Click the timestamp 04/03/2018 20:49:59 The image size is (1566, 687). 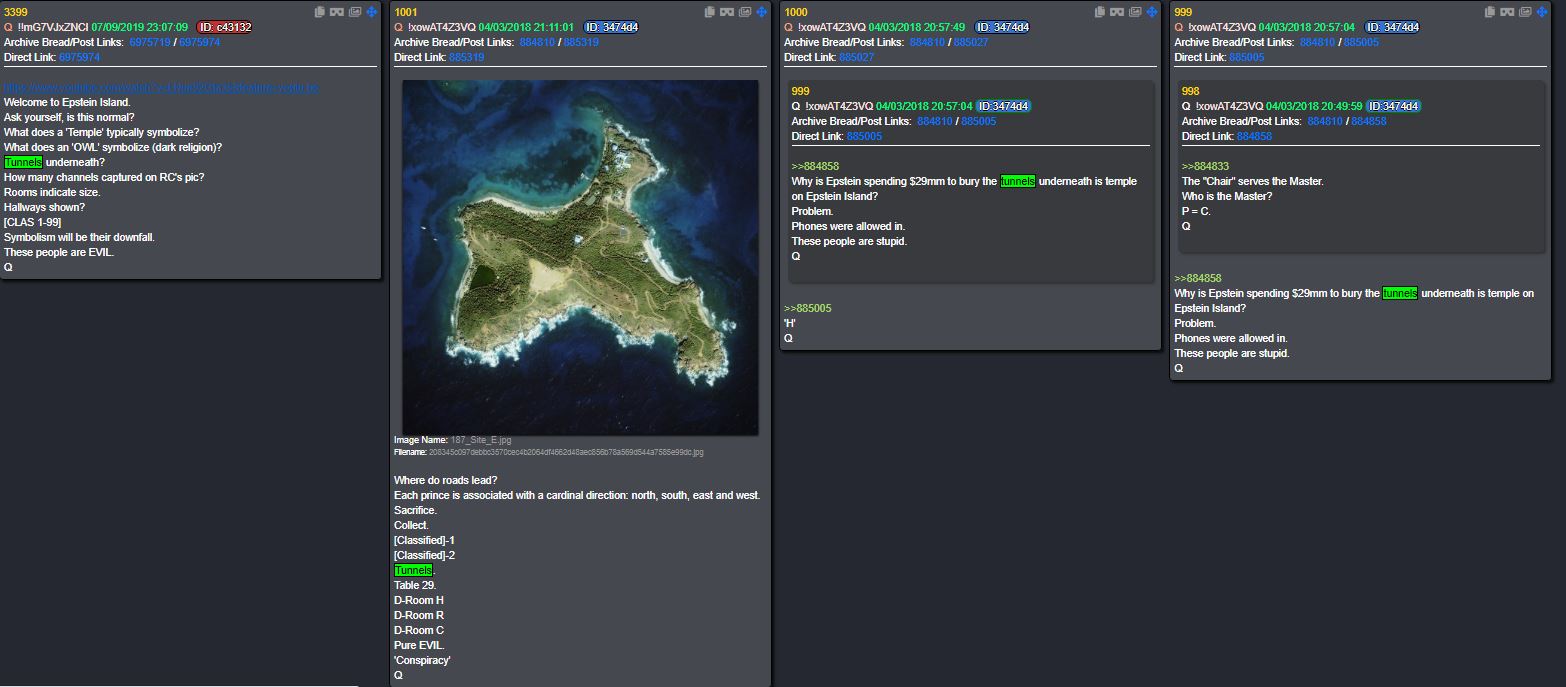click(1314, 106)
